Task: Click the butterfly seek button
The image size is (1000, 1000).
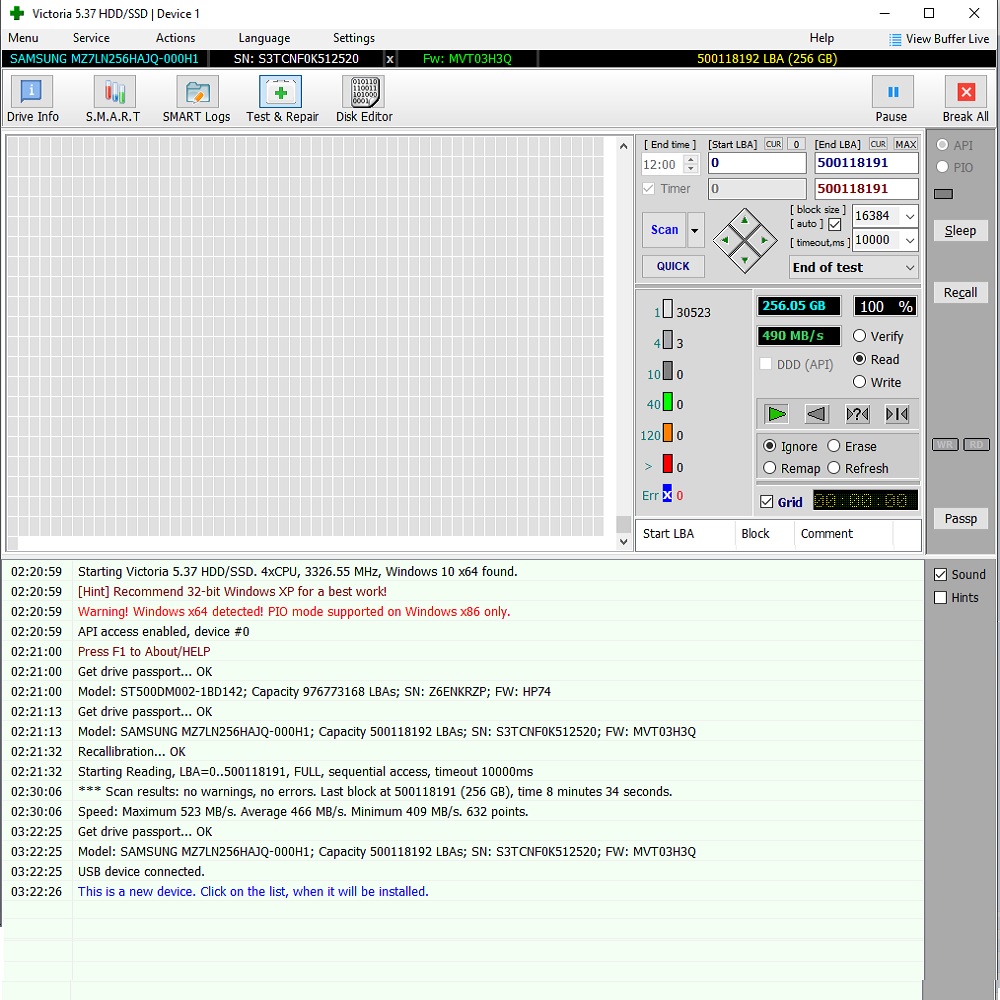Action: [x=897, y=415]
